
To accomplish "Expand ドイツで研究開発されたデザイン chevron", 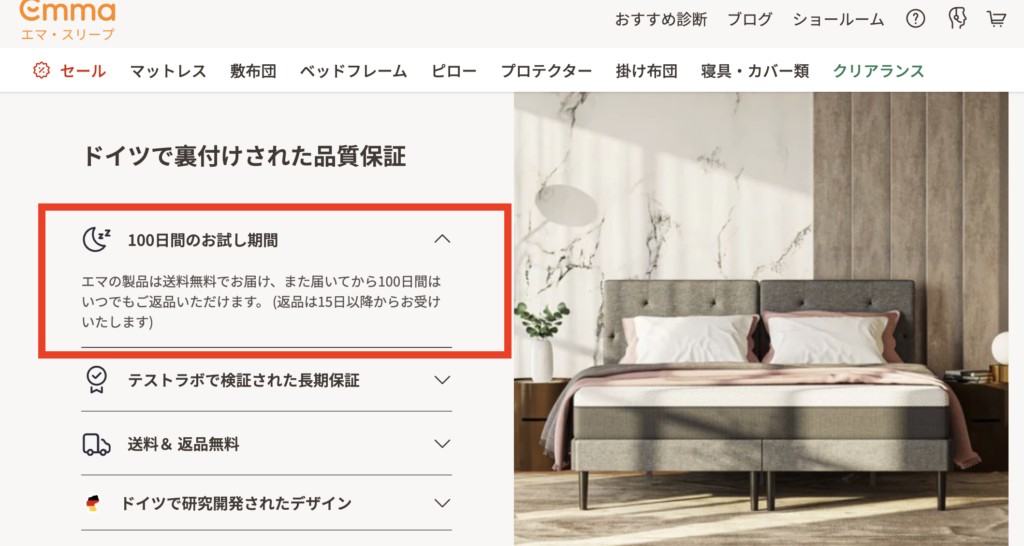I will click(442, 503).
